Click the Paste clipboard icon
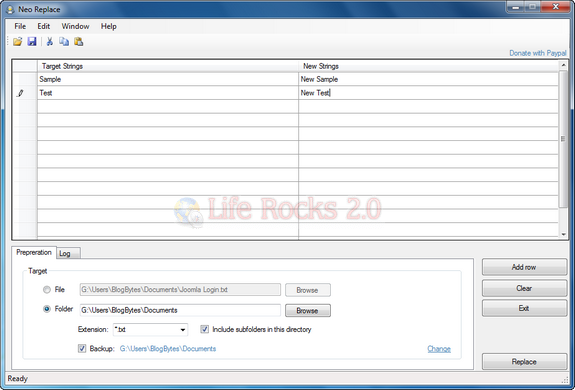 click(78, 41)
